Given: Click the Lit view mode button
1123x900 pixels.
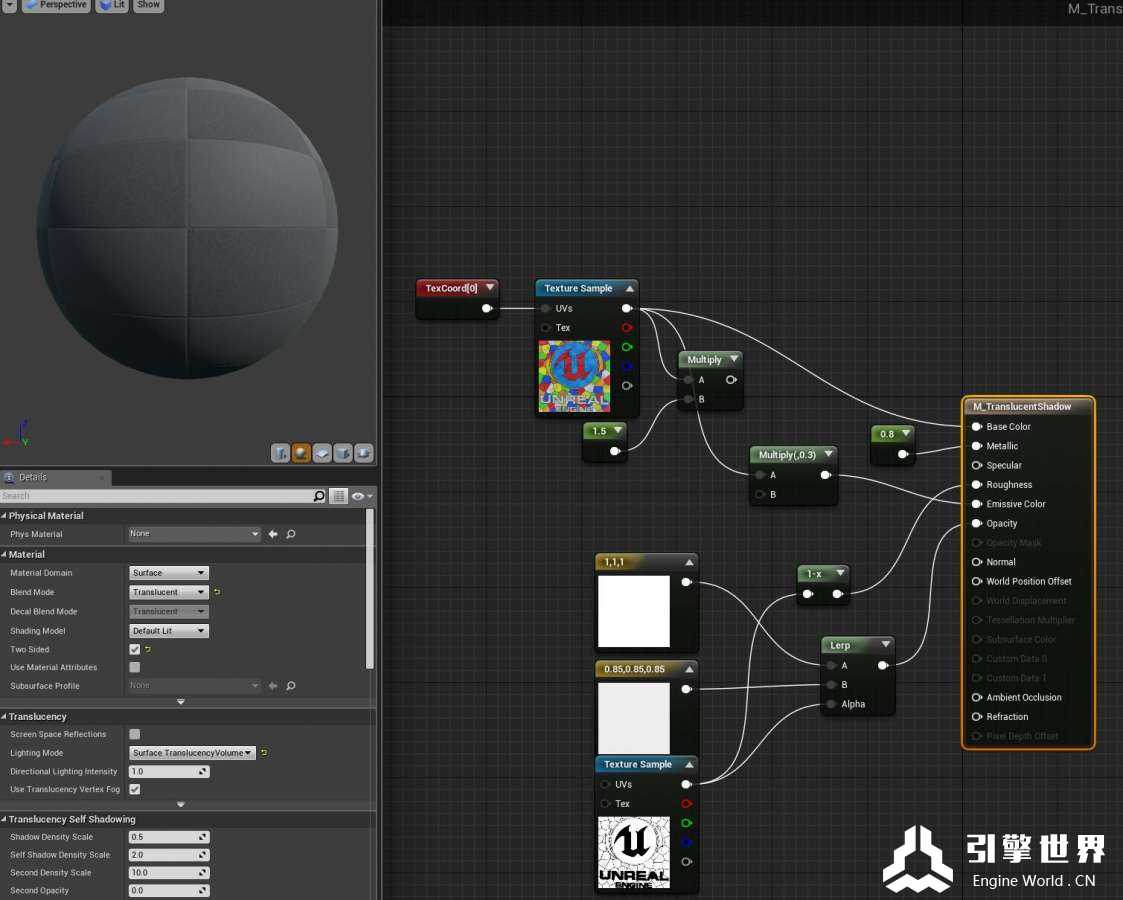Looking at the screenshot, I should point(112,5).
